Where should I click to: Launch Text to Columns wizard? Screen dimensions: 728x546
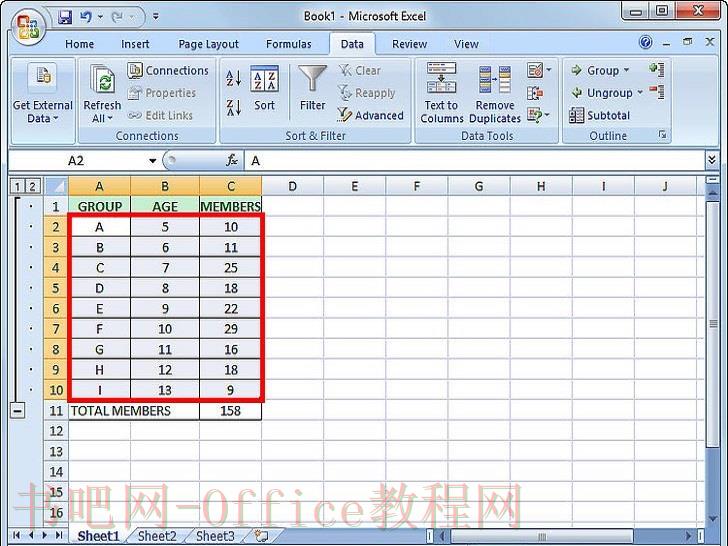pos(442,93)
